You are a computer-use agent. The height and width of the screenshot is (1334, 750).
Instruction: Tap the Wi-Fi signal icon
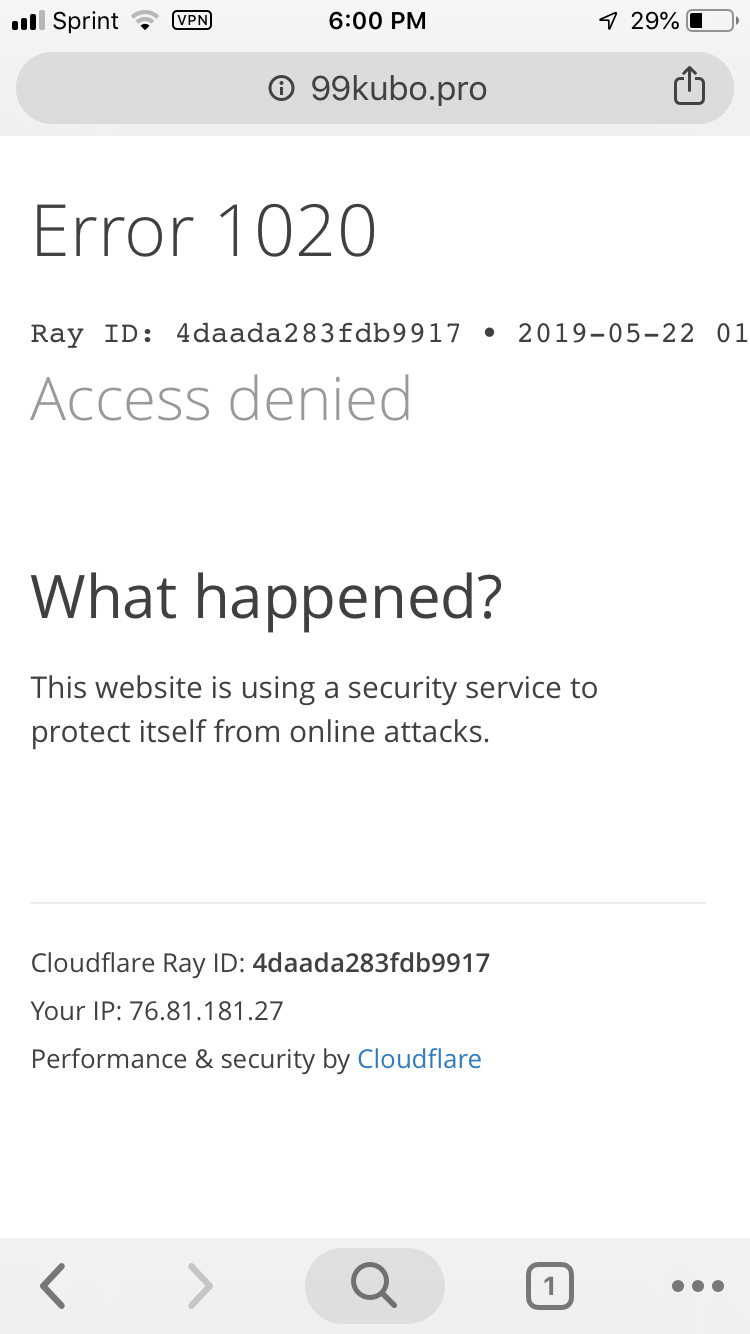tap(146, 21)
